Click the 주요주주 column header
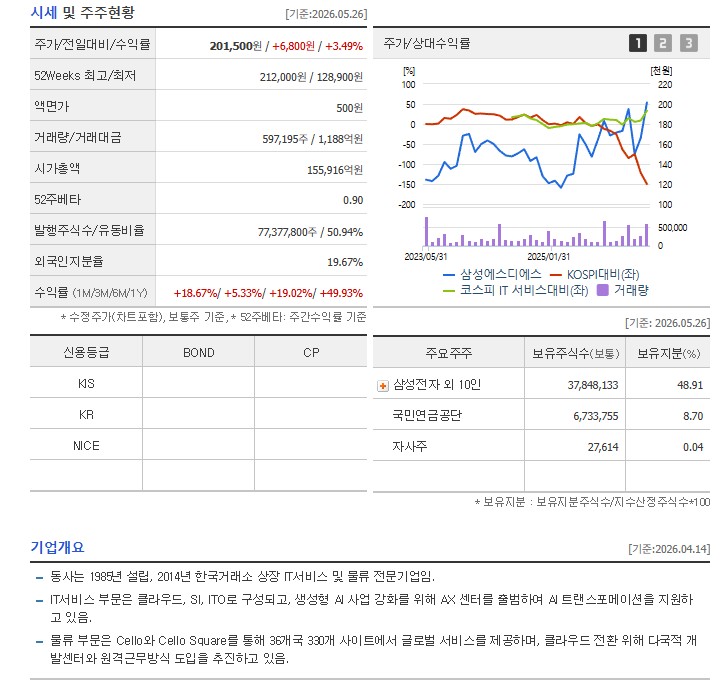725x692 pixels. (449, 354)
